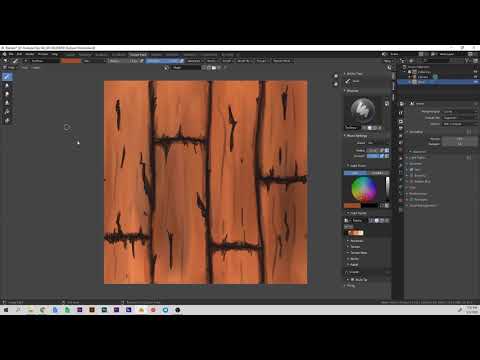Image resolution: width=480 pixels, height=360 pixels.
Task: Hide Camera using its eye icon
Action: pos(475,77)
